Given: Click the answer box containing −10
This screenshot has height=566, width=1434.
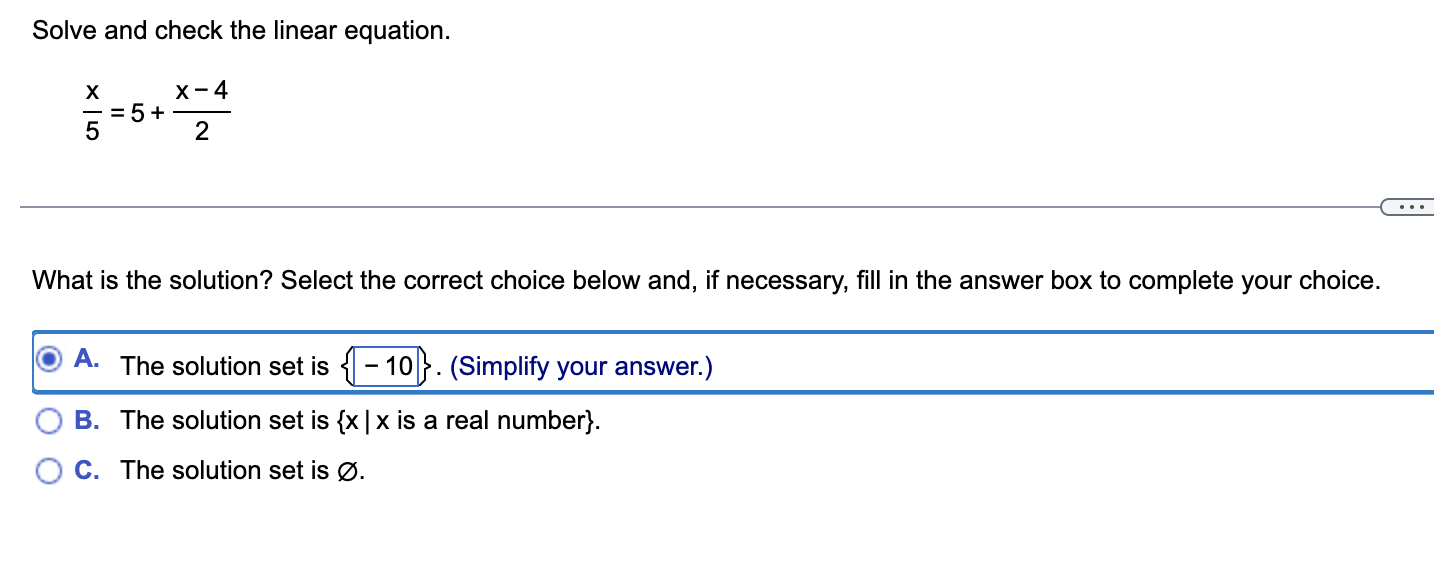Looking at the screenshot, I should 387,366.
